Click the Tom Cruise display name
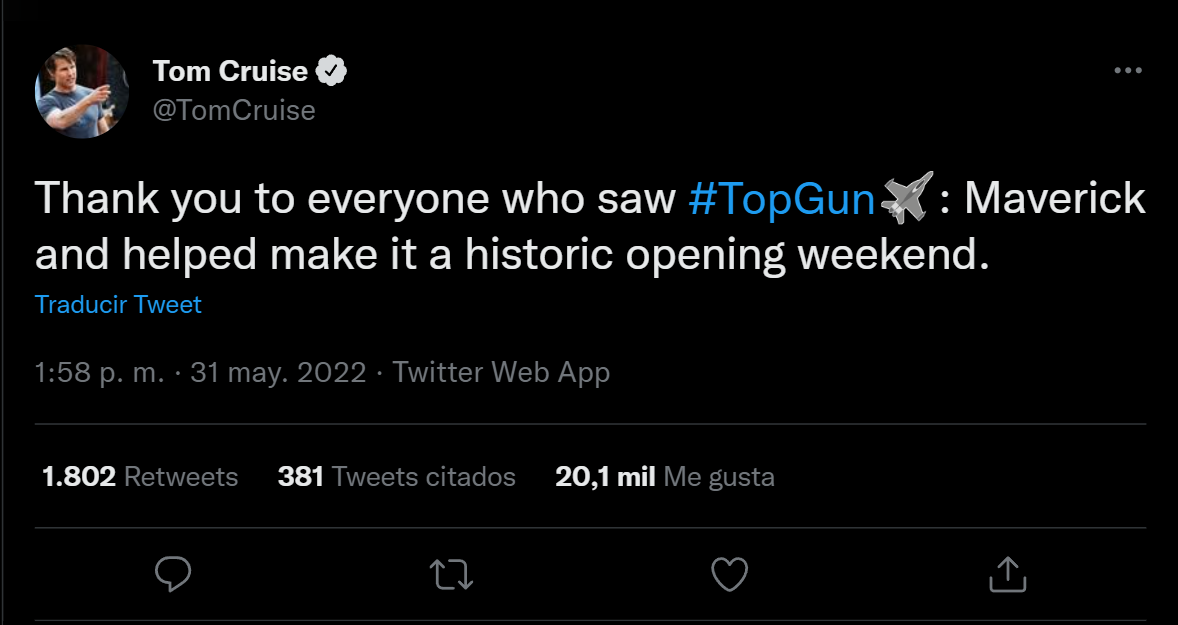 click(x=230, y=71)
